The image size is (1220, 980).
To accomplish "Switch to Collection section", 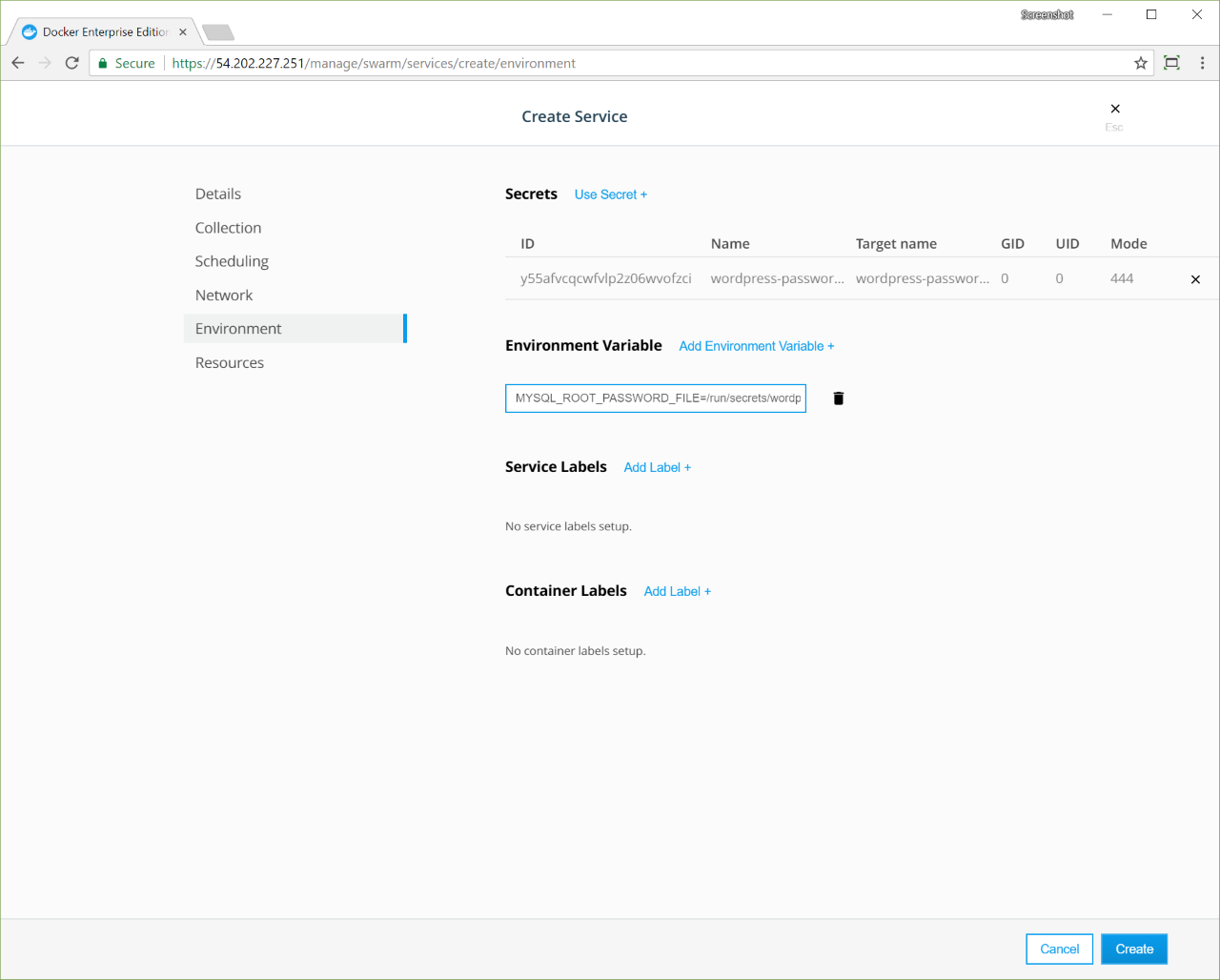I will (x=228, y=228).
